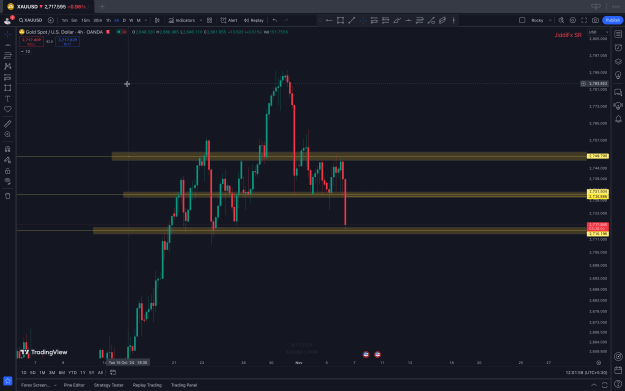Screen dimensions: 625x391
Task: Click the red Sell price button
Action: [x=31, y=41]
